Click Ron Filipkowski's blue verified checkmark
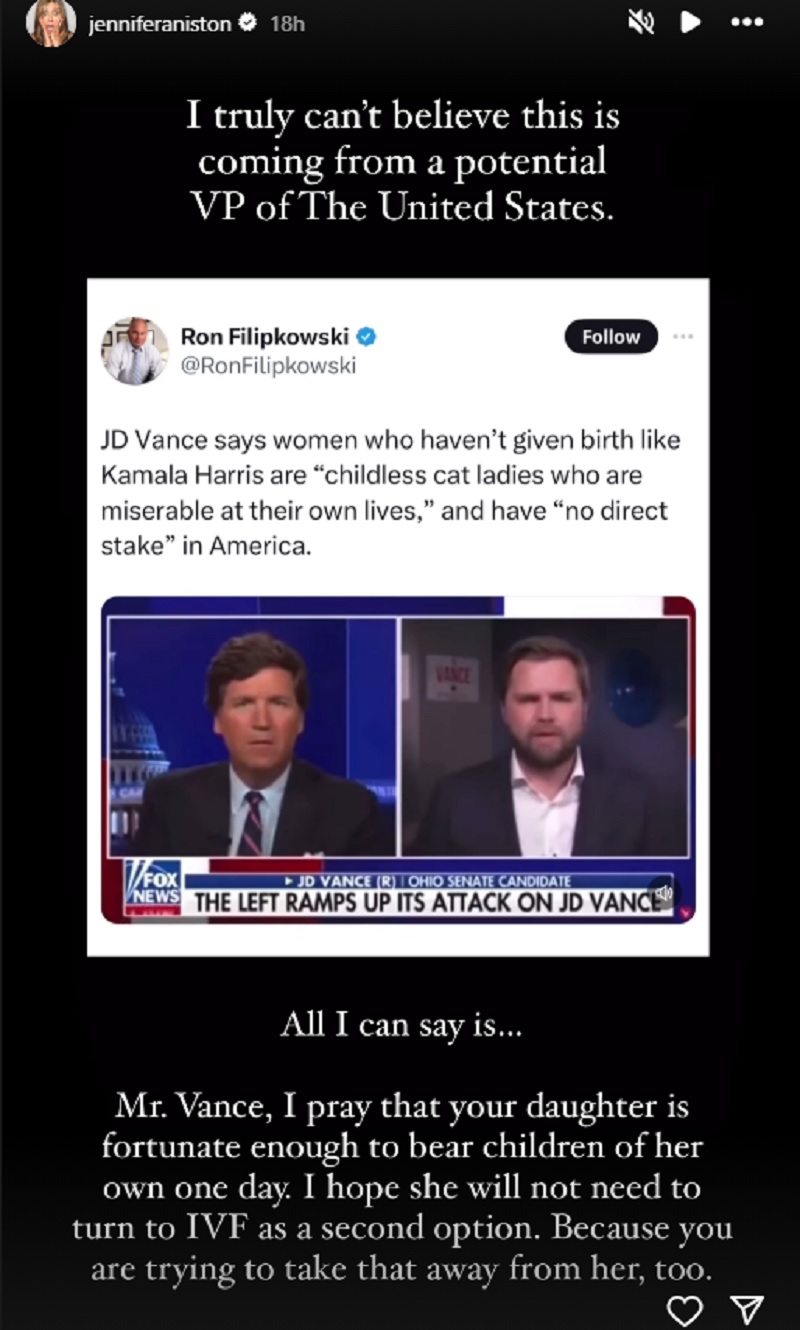This screenshot has height=1330, width=800. [366, 337]
